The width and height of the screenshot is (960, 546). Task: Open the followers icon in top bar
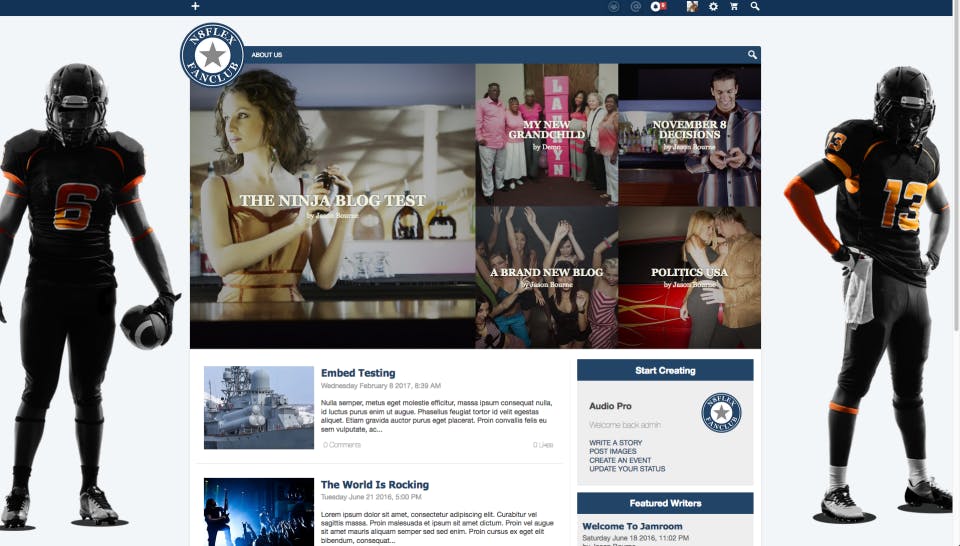pos(613,6)
